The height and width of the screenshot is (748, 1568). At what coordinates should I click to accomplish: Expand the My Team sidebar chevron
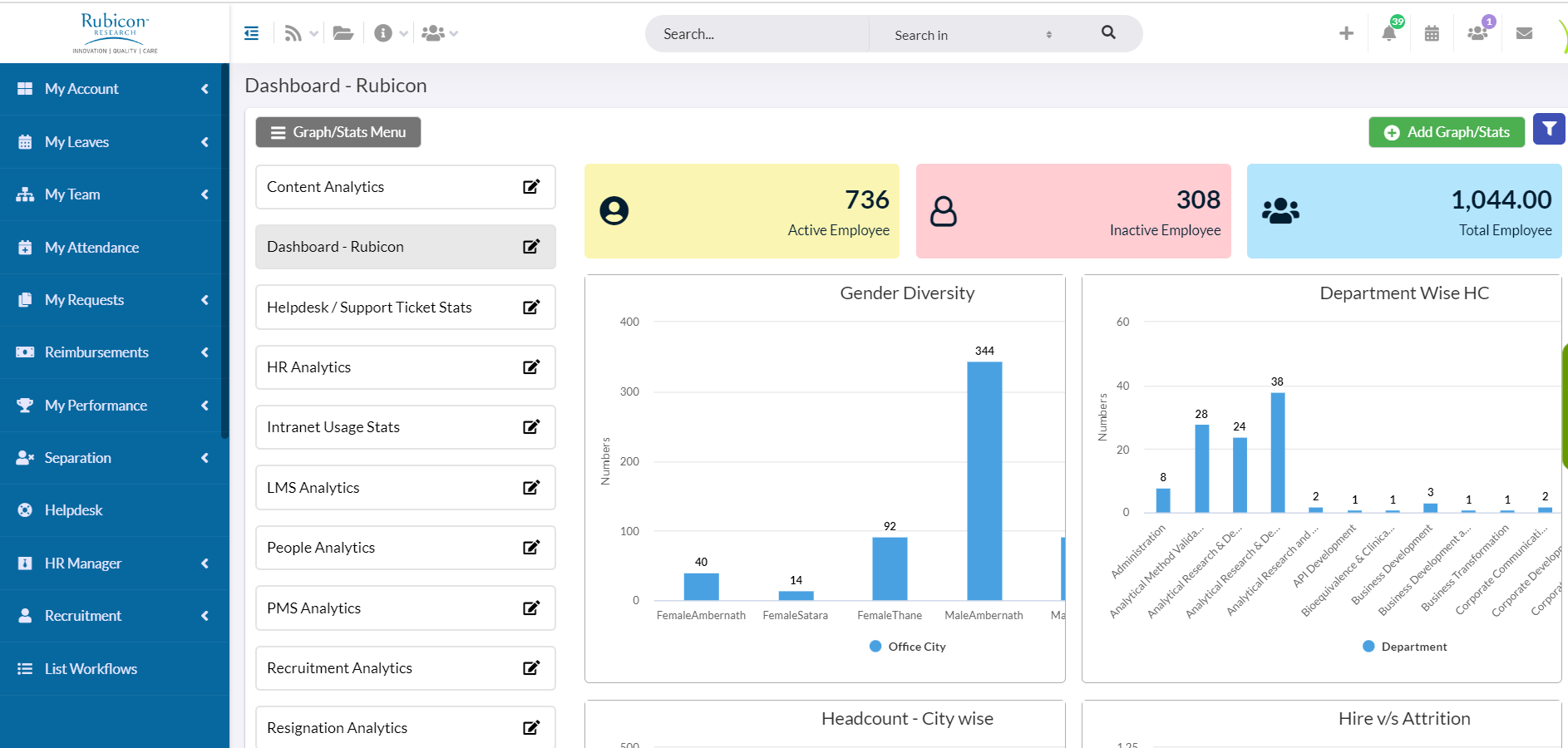pyautogui.click(x=205, y=194)
